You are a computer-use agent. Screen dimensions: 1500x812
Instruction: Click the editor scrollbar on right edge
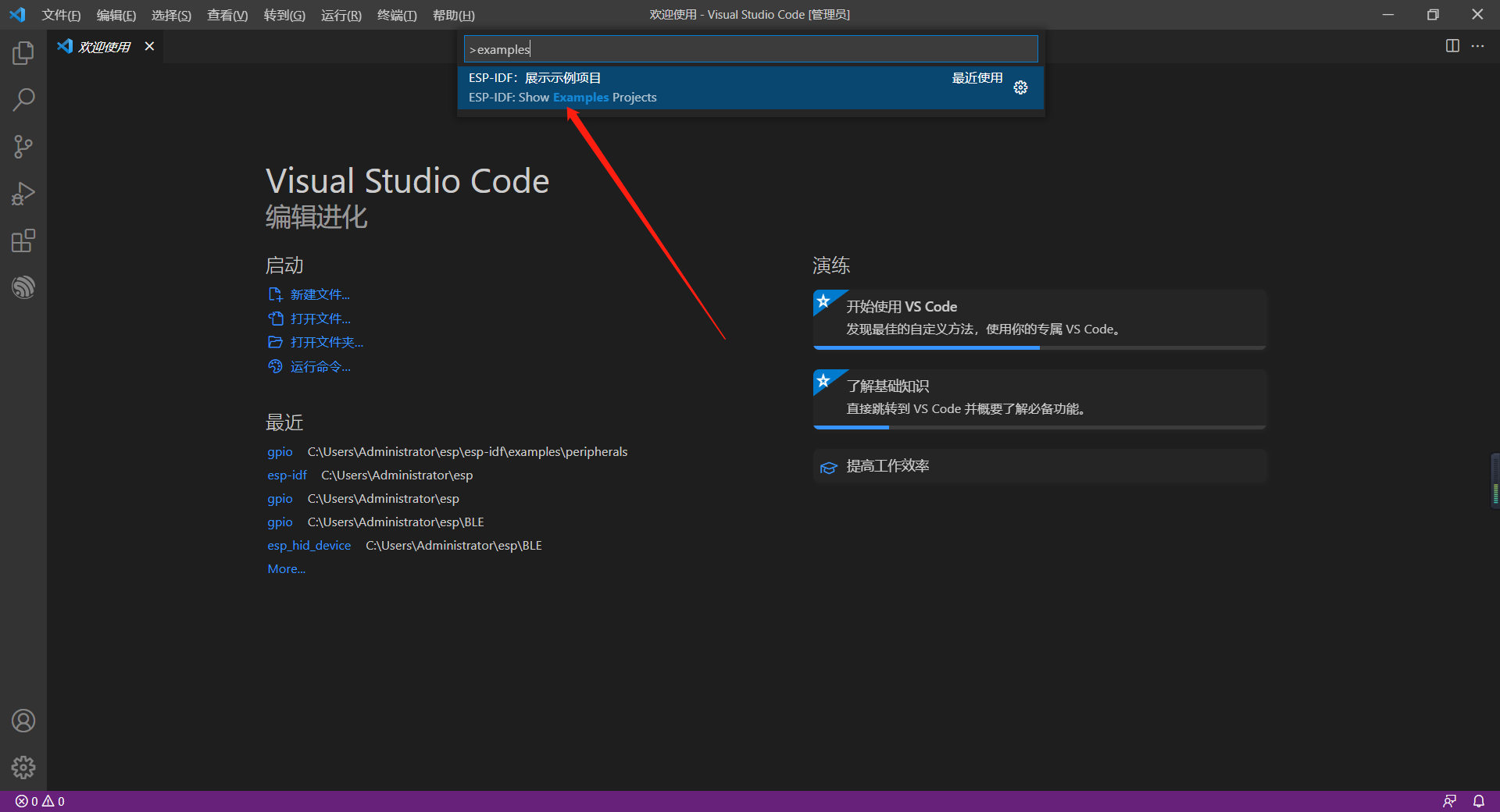coord(1495,480)
